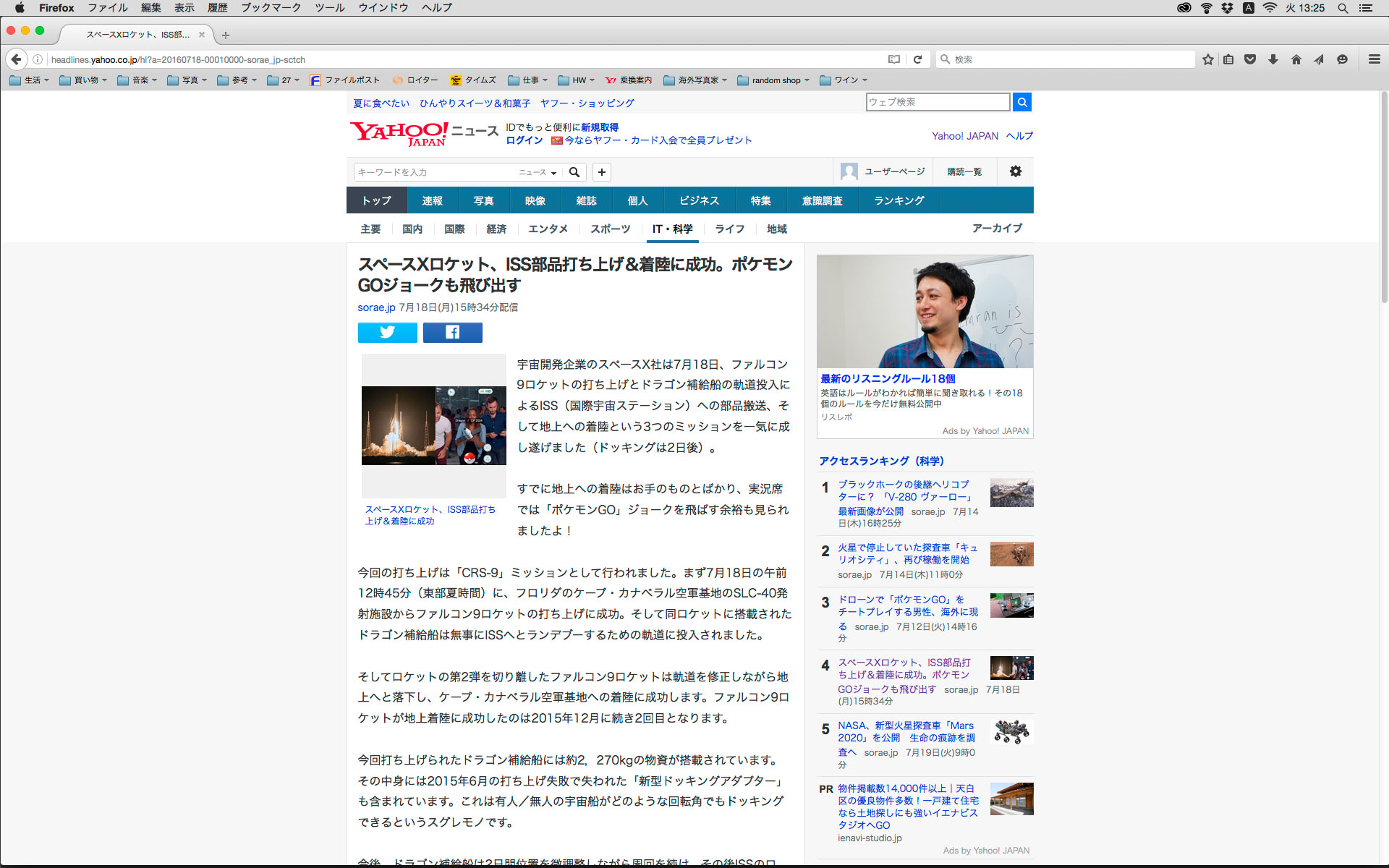
Task: Click the plus button beside keyword search
Action: click(x=601, y=172)
